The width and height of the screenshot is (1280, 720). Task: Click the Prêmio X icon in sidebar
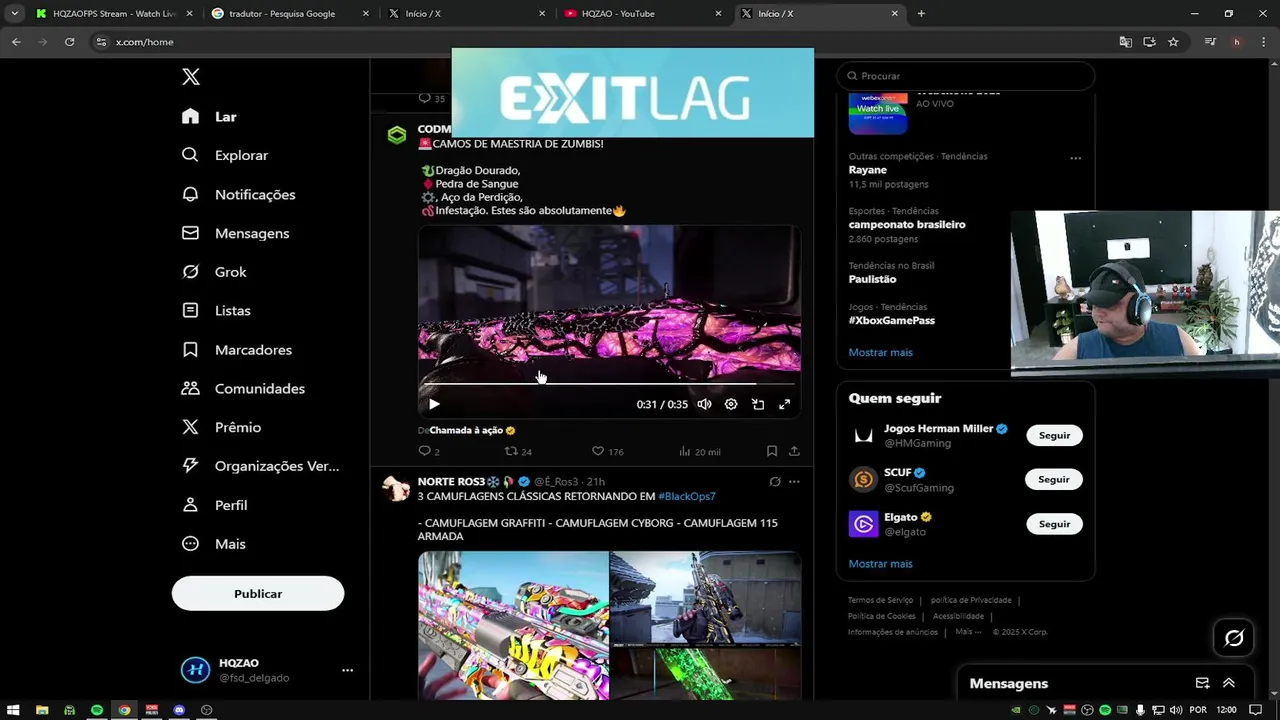(190, 427)
